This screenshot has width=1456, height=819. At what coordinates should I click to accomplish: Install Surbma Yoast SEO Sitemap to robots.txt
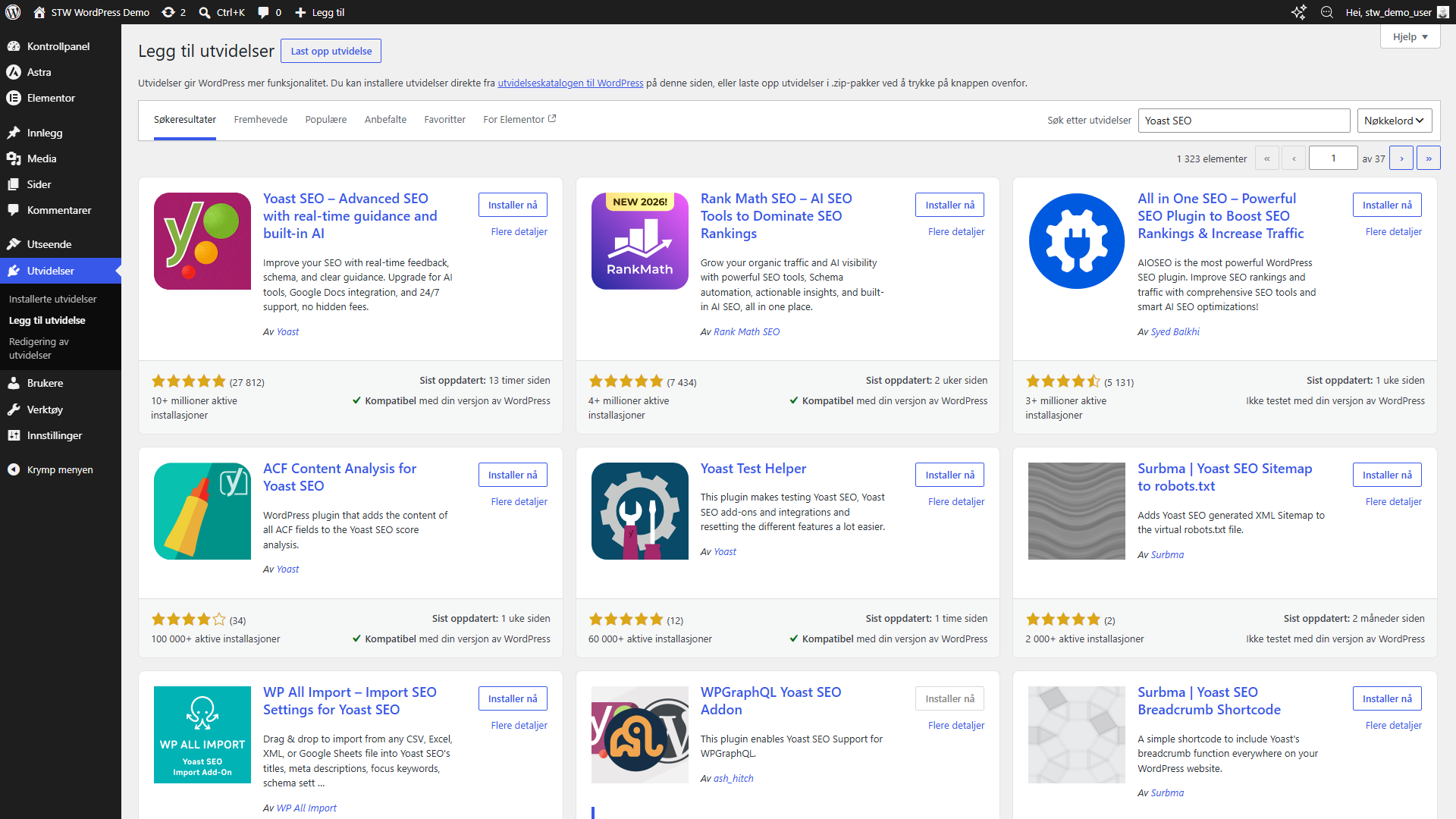pos(1387,475)
